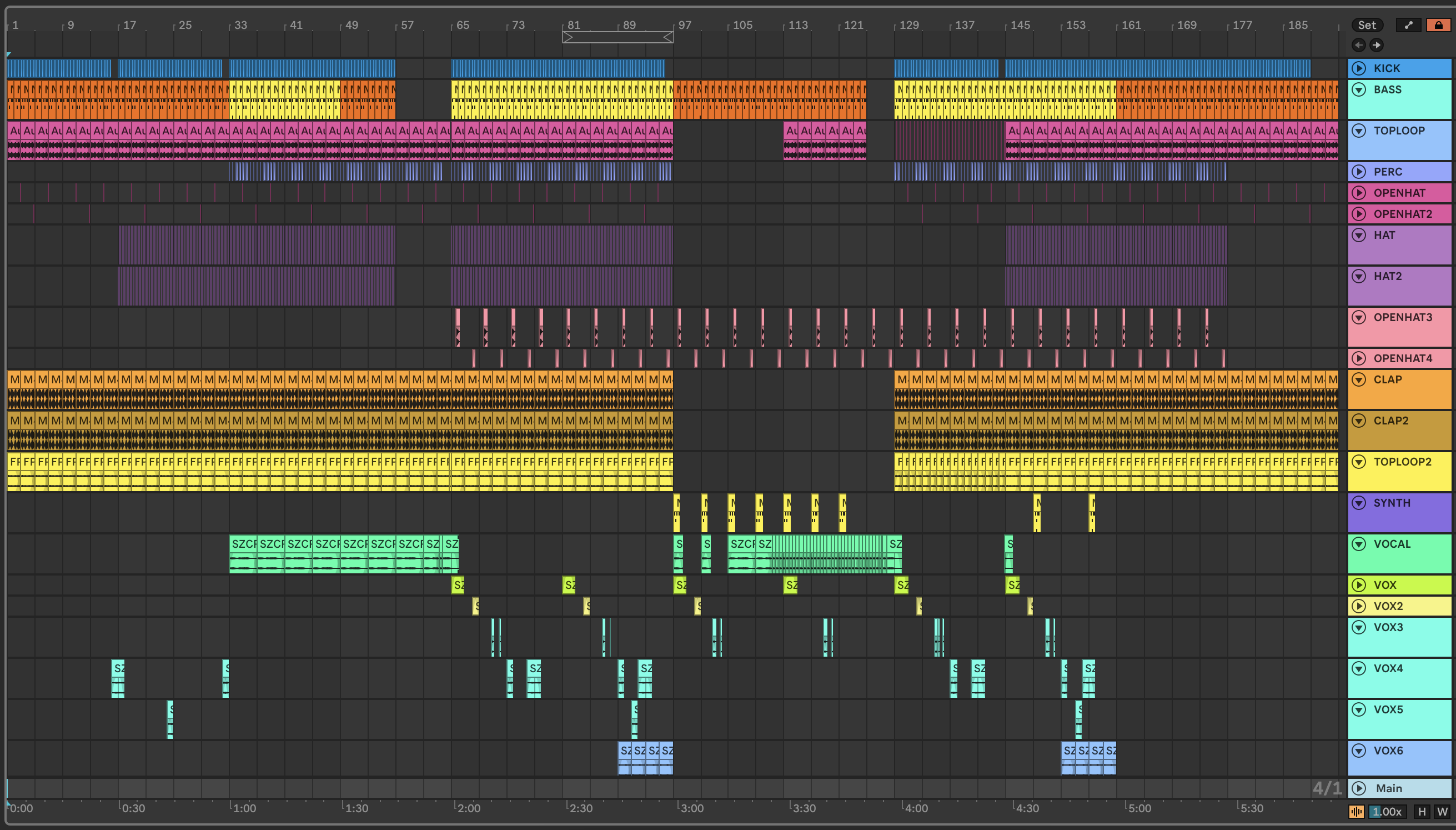Jump to Next Locator arrow

tap(1376, 44)
